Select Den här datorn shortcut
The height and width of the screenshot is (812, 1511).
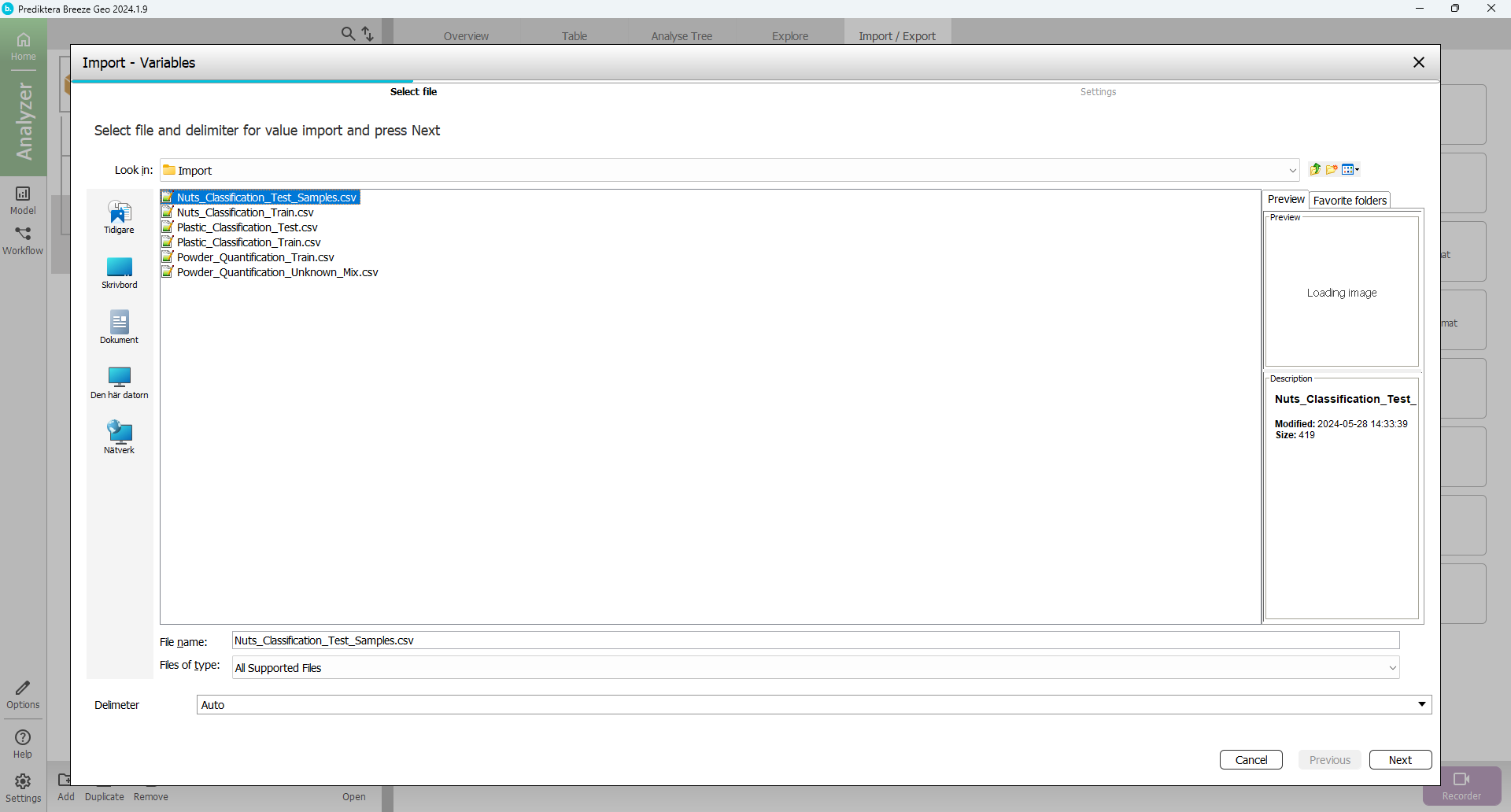tap(119, 382)
